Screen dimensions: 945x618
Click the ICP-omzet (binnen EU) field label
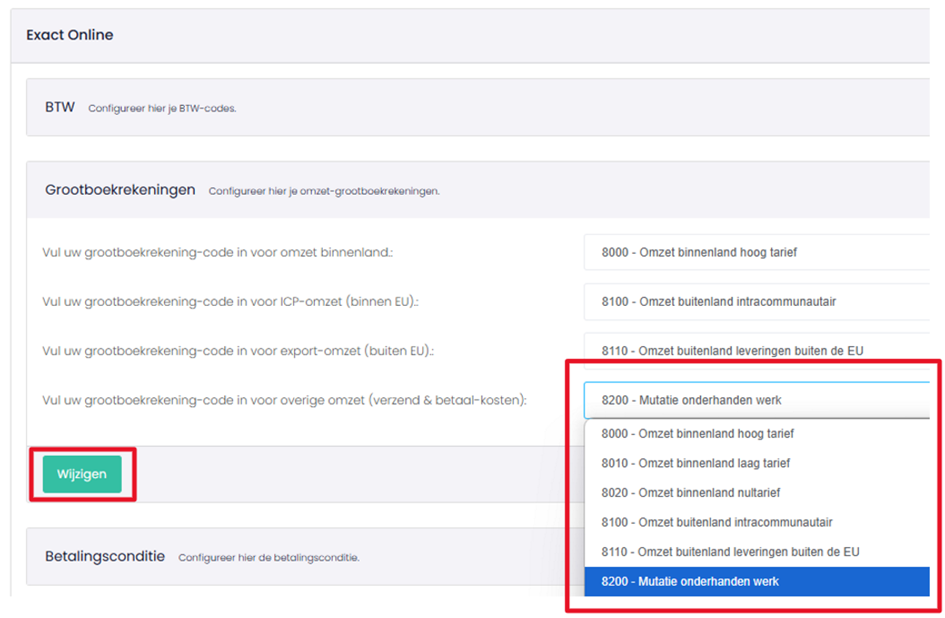click(230, 301)
